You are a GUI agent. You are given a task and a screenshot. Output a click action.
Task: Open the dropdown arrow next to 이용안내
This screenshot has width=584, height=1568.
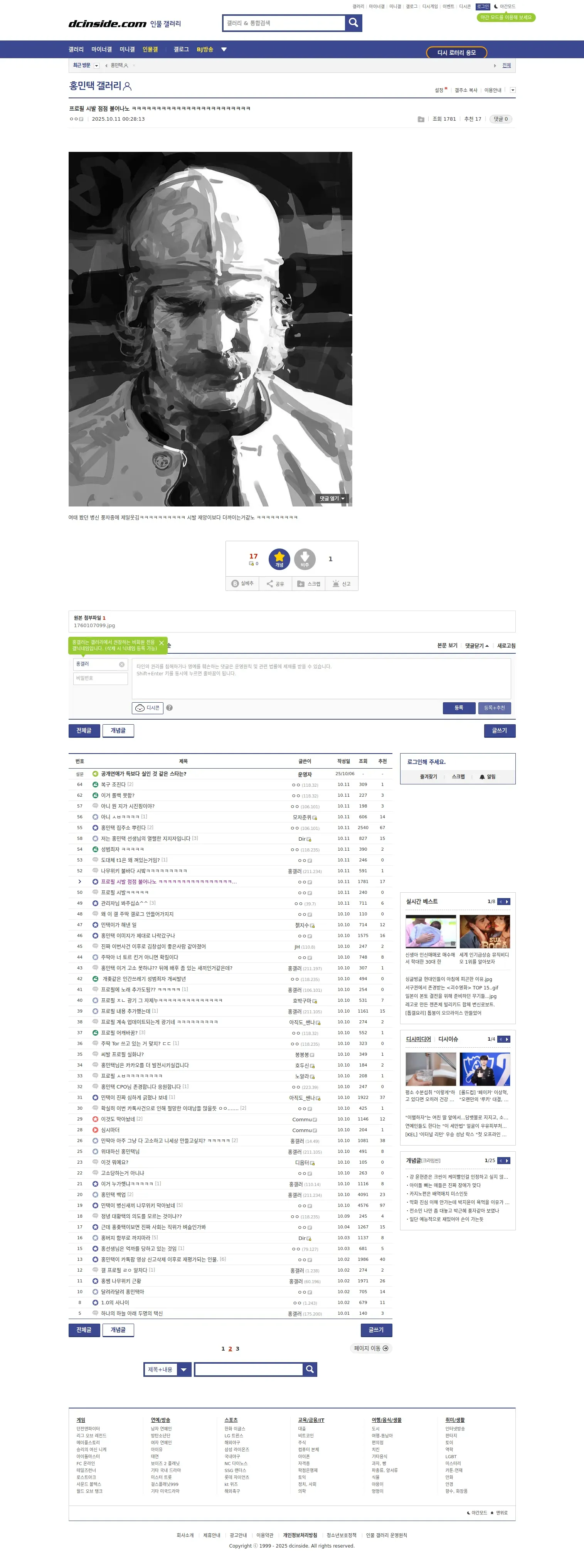[x=512, y=90]
